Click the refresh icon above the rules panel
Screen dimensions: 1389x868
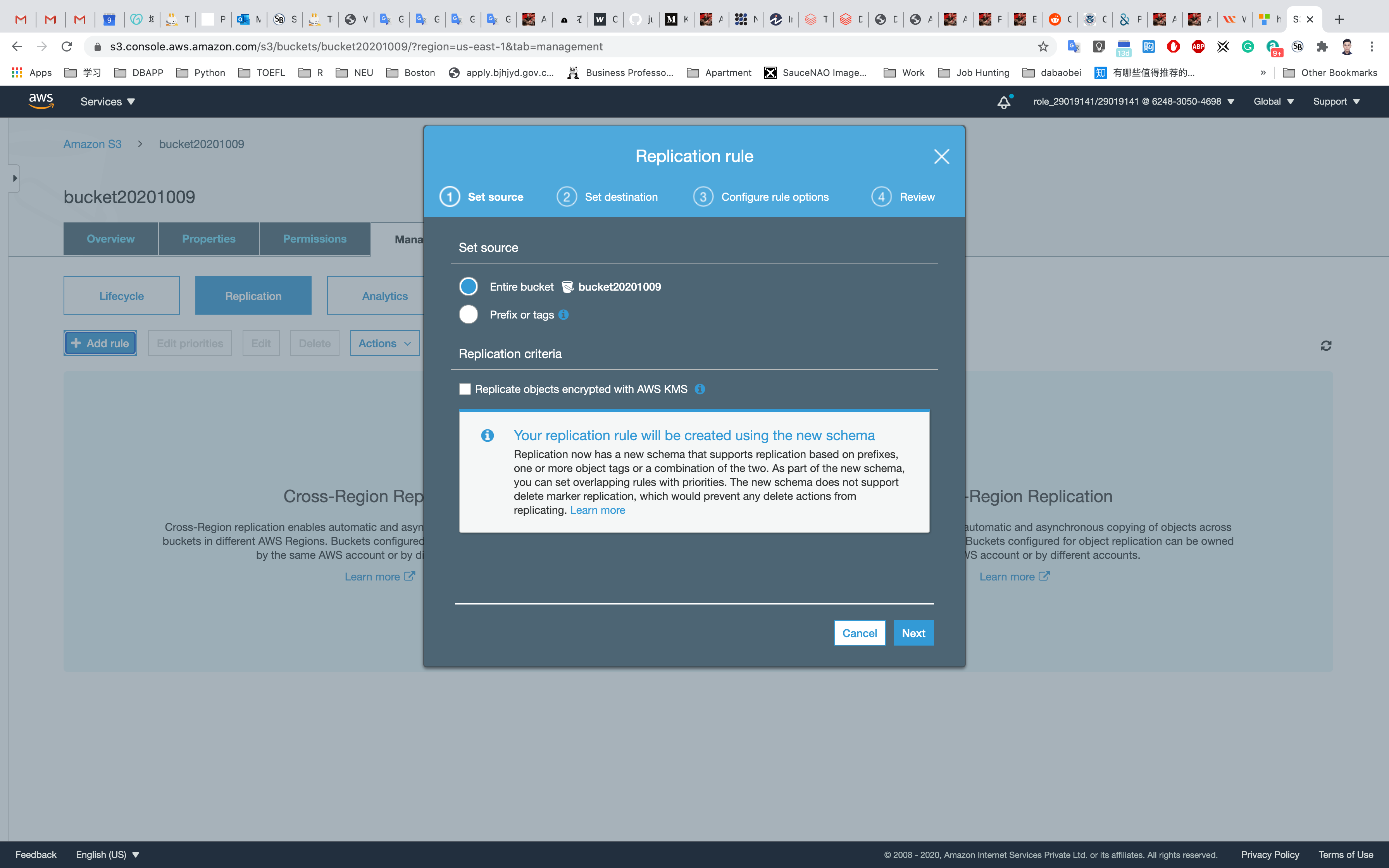coord(1326,346)
